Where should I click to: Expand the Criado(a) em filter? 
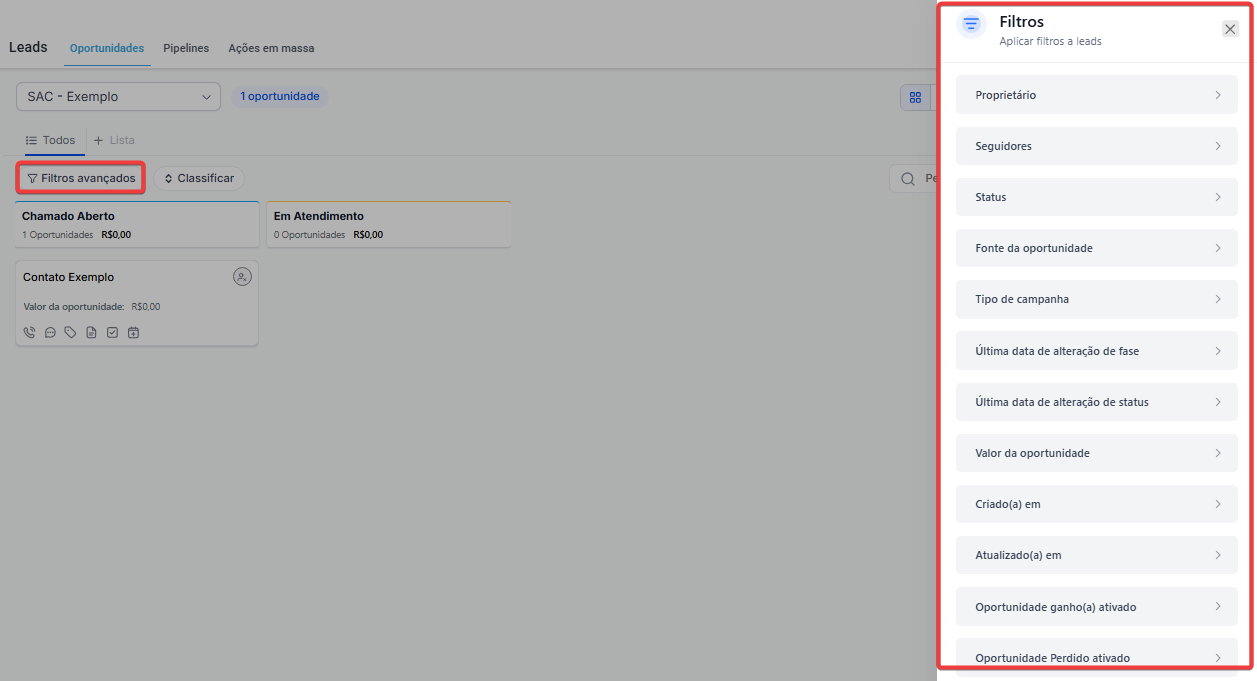(1097, 504)
